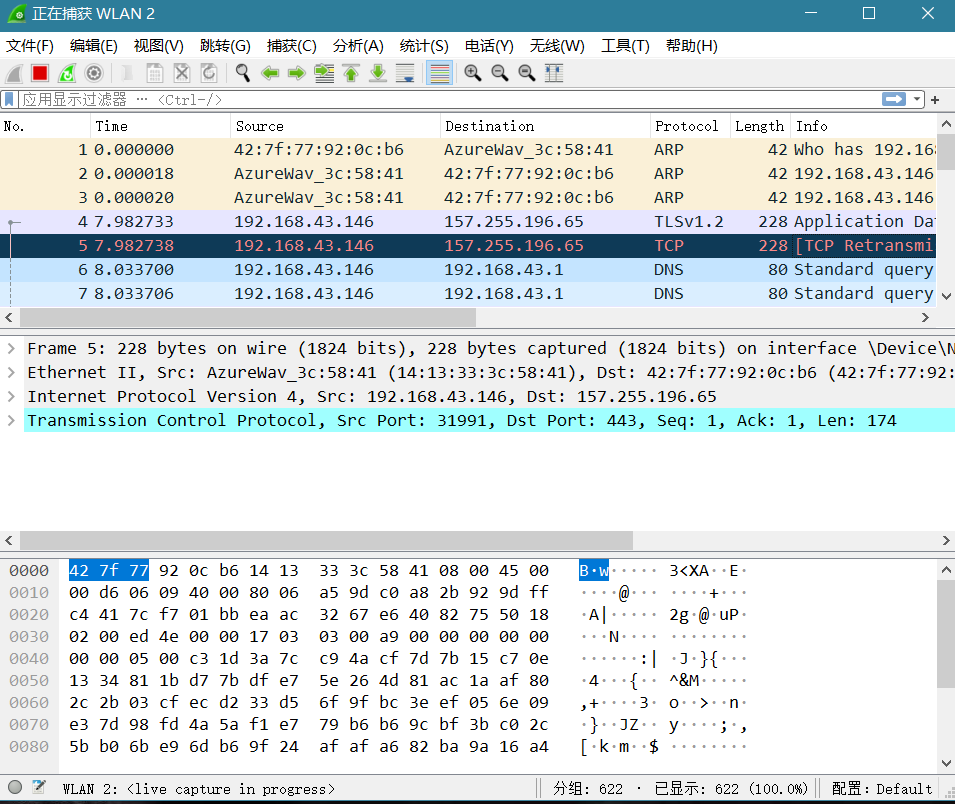Screen dimensions: 955x804
Task: Click into the display filter field
Action: [x=449, y=99]
